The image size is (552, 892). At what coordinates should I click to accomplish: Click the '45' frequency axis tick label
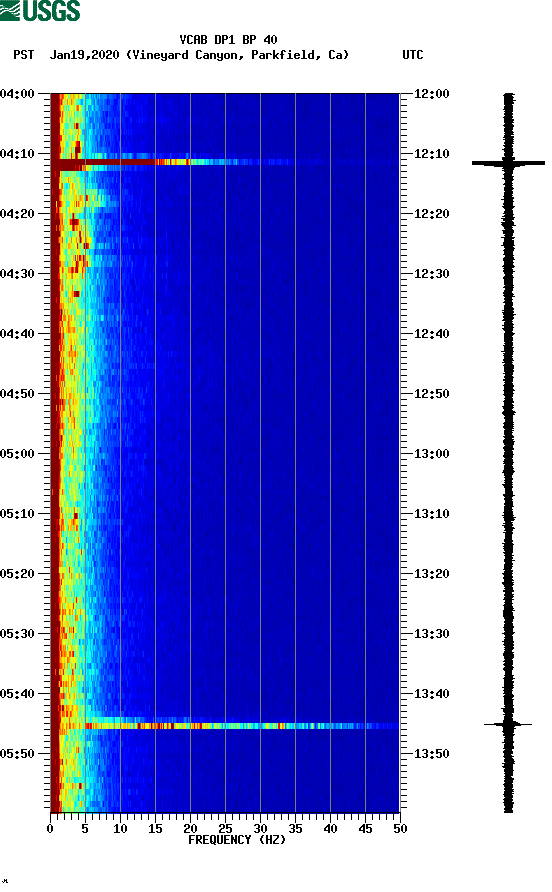point(365,829)
